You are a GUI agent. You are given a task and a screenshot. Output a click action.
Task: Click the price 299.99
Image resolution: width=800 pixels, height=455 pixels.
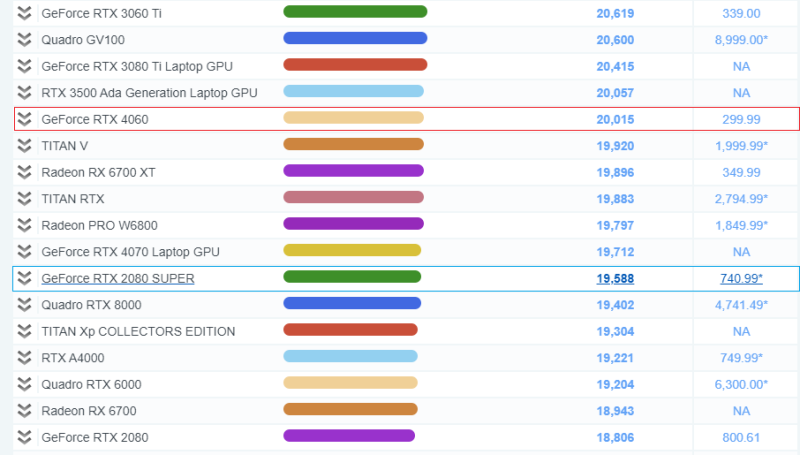coord(741,120)
